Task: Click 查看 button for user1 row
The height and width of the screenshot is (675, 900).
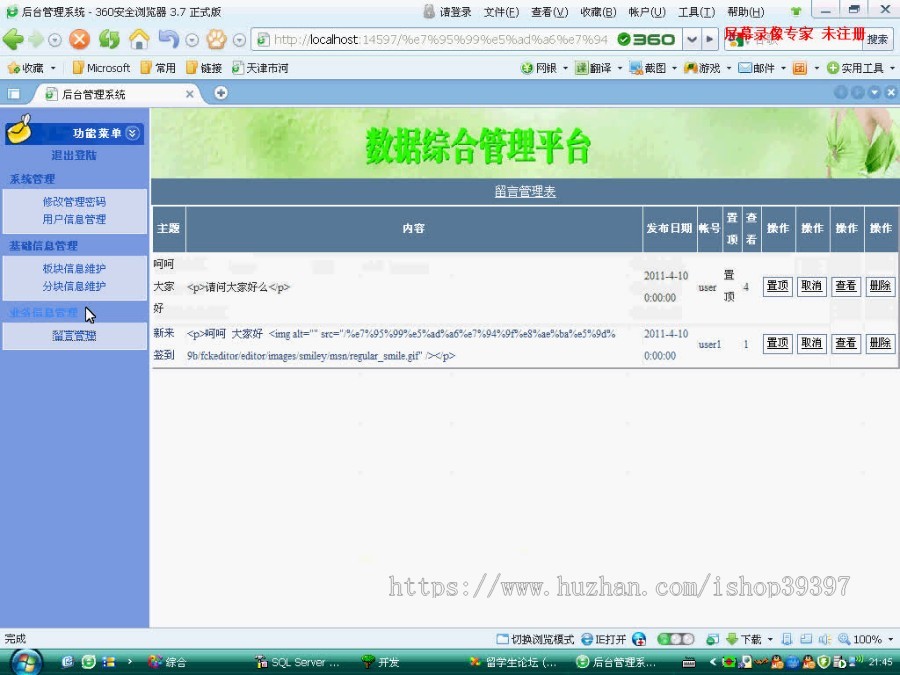Action: 846,343
